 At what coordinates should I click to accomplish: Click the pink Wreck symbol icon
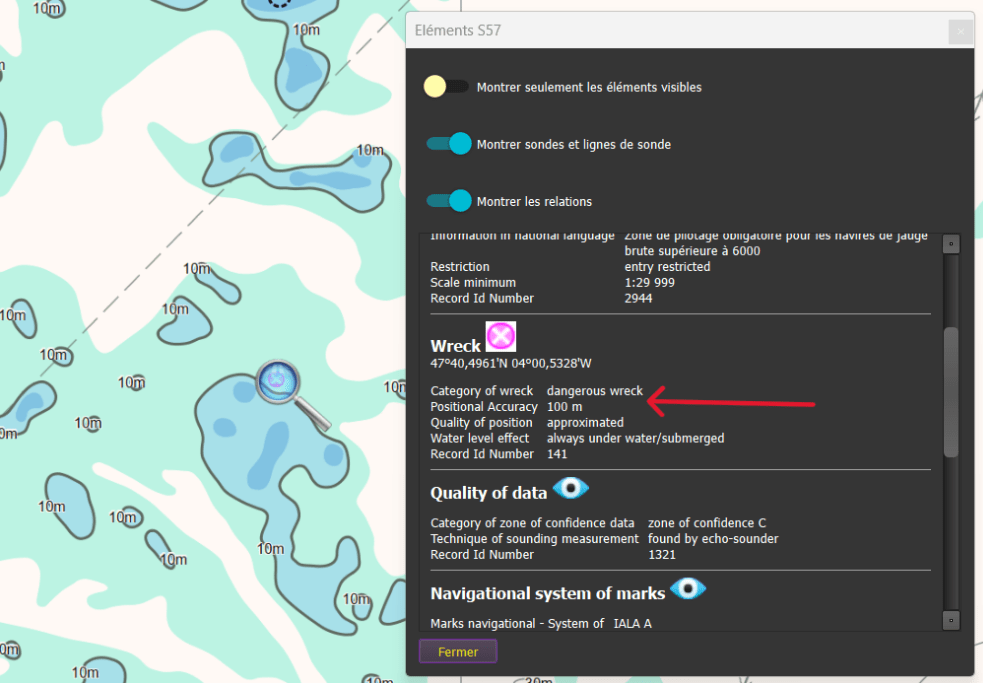(x=500, y=336)
